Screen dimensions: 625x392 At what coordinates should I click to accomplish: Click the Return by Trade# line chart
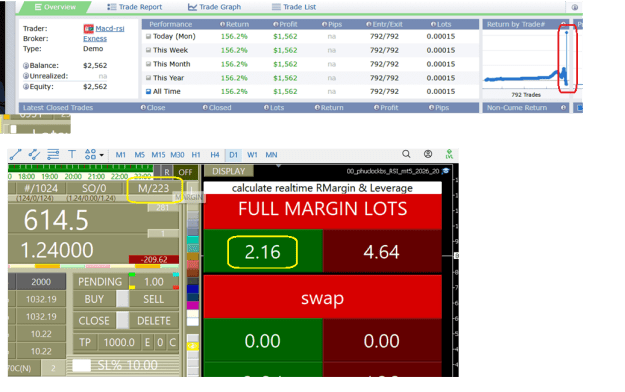526,60
